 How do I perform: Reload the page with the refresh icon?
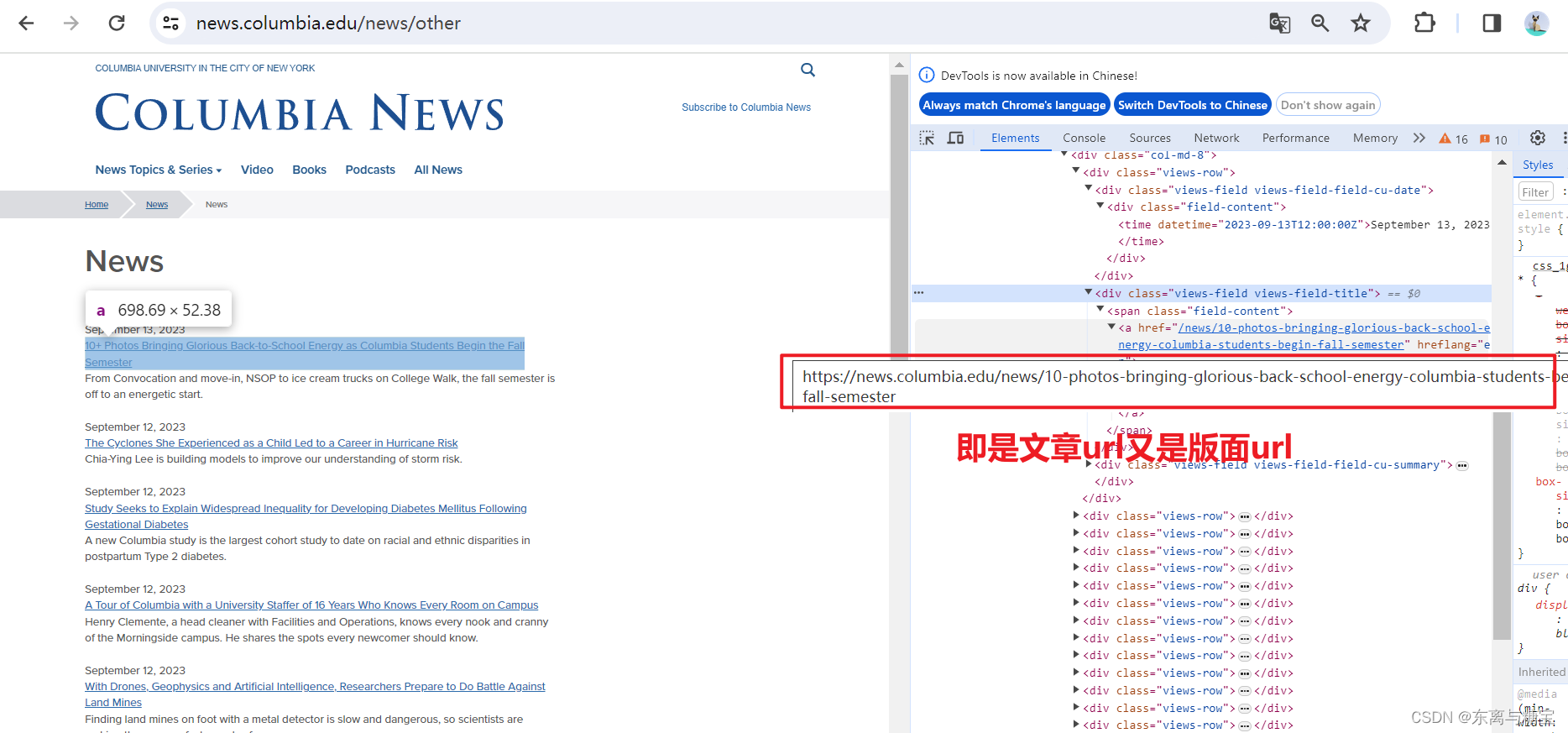pyautogui.click(x=117, y=24)
